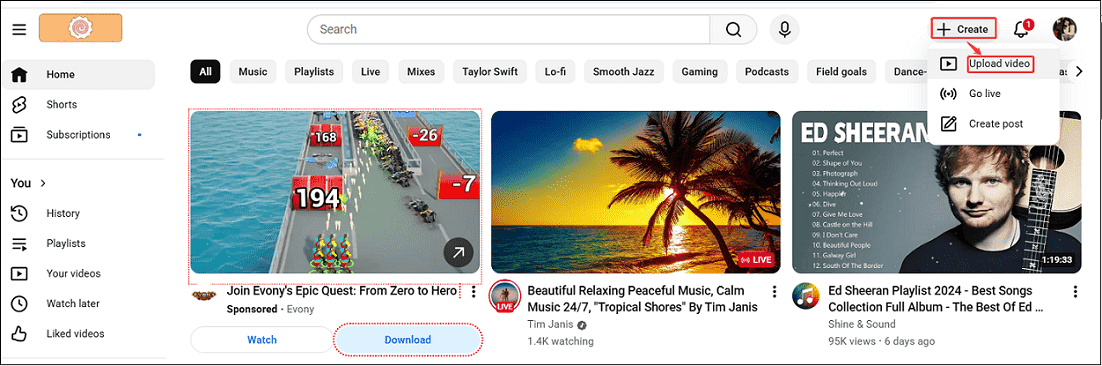Open Playlists in the sidebar

tap(78, 244)
